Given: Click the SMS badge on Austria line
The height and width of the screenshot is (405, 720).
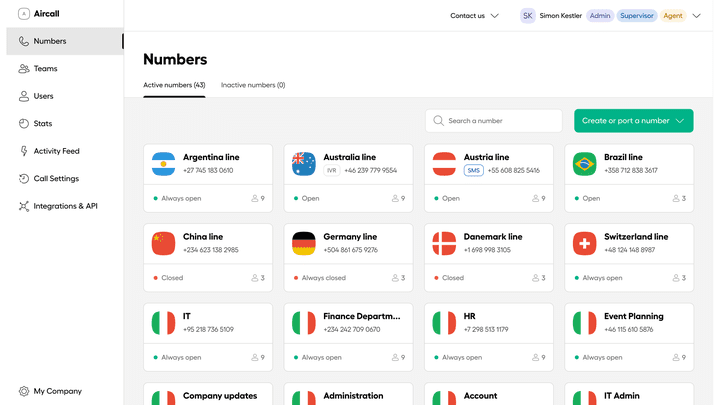Looking at the screenshot, I should 473,170.
